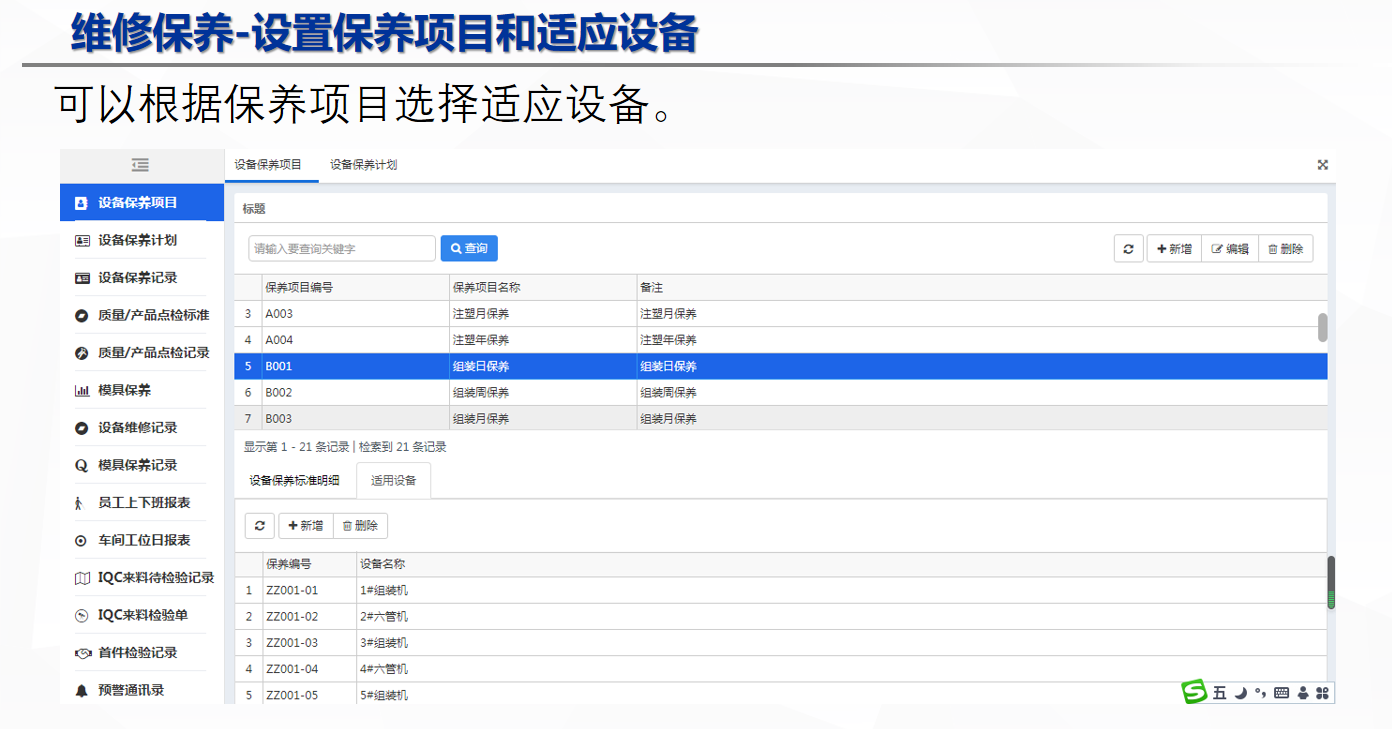Click the 预警通讯录 bell icon

[x=82, y=690]
